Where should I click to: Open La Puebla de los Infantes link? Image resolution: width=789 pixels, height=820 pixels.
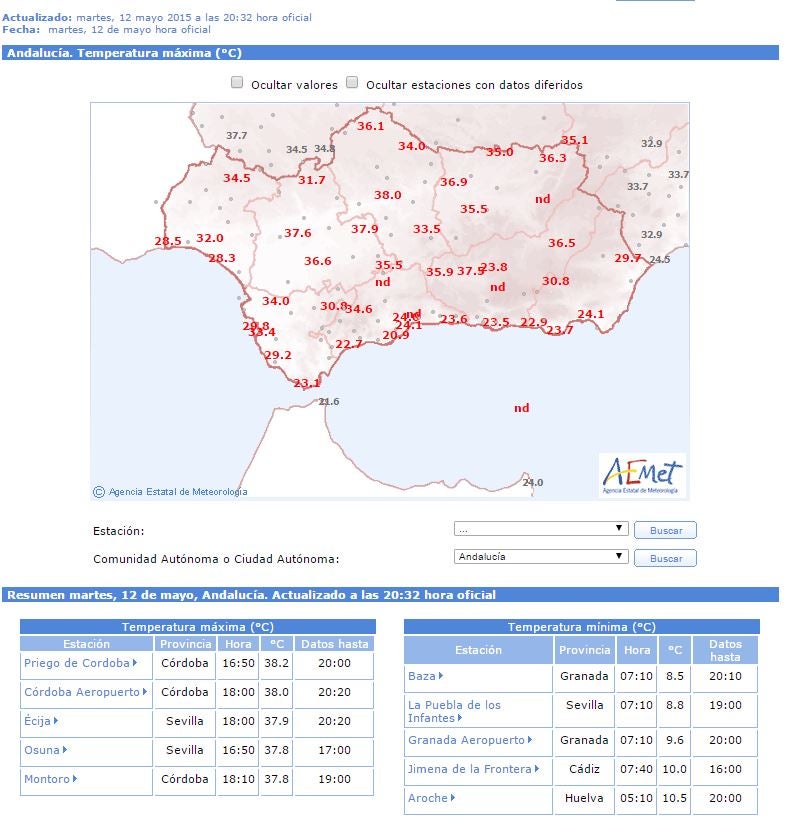coord(454,705)
